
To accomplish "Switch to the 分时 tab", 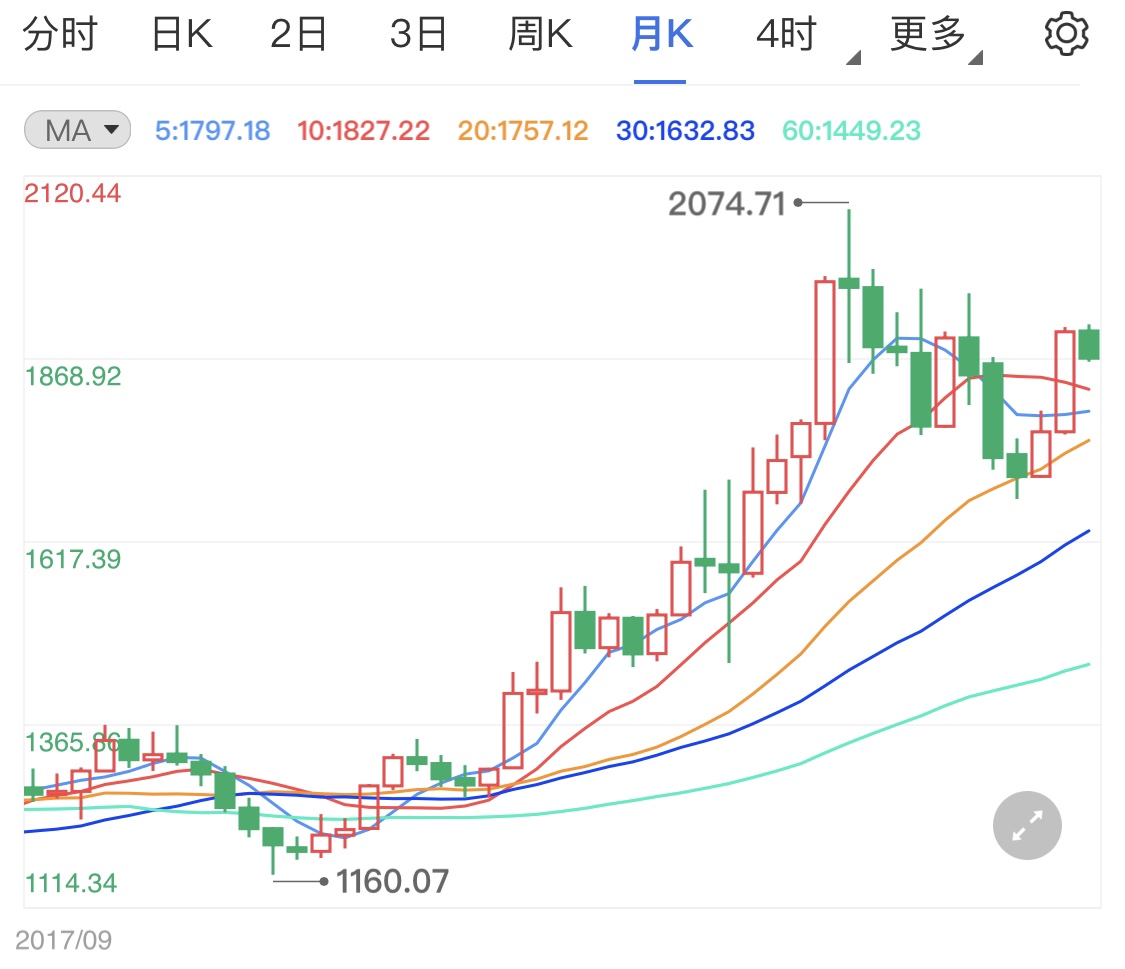I will click(60, 34).
